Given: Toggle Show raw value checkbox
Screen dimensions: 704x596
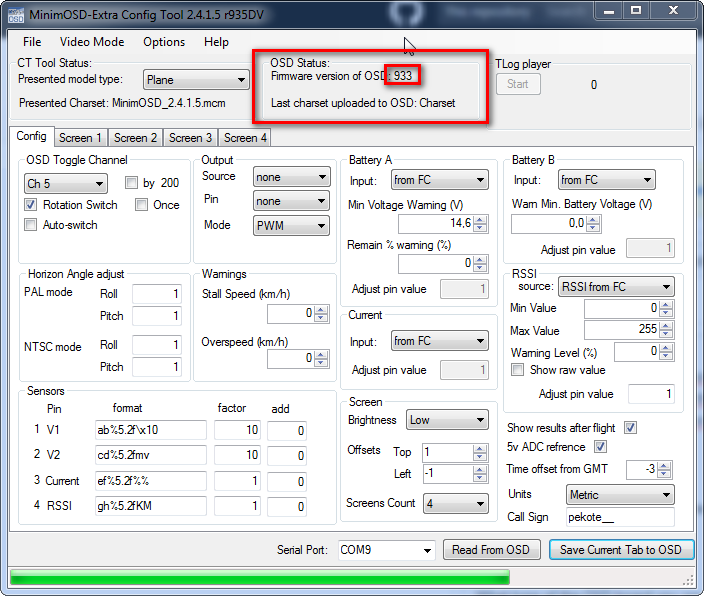Looking at the screenshot, I should [x=518, y=370].
